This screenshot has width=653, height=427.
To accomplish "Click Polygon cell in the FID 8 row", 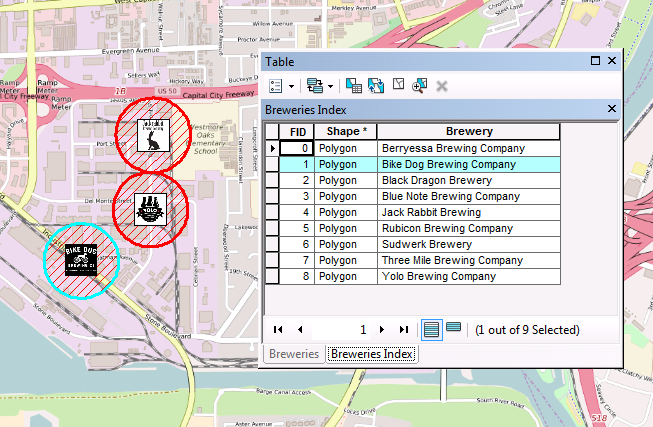I will pos(346,276).
